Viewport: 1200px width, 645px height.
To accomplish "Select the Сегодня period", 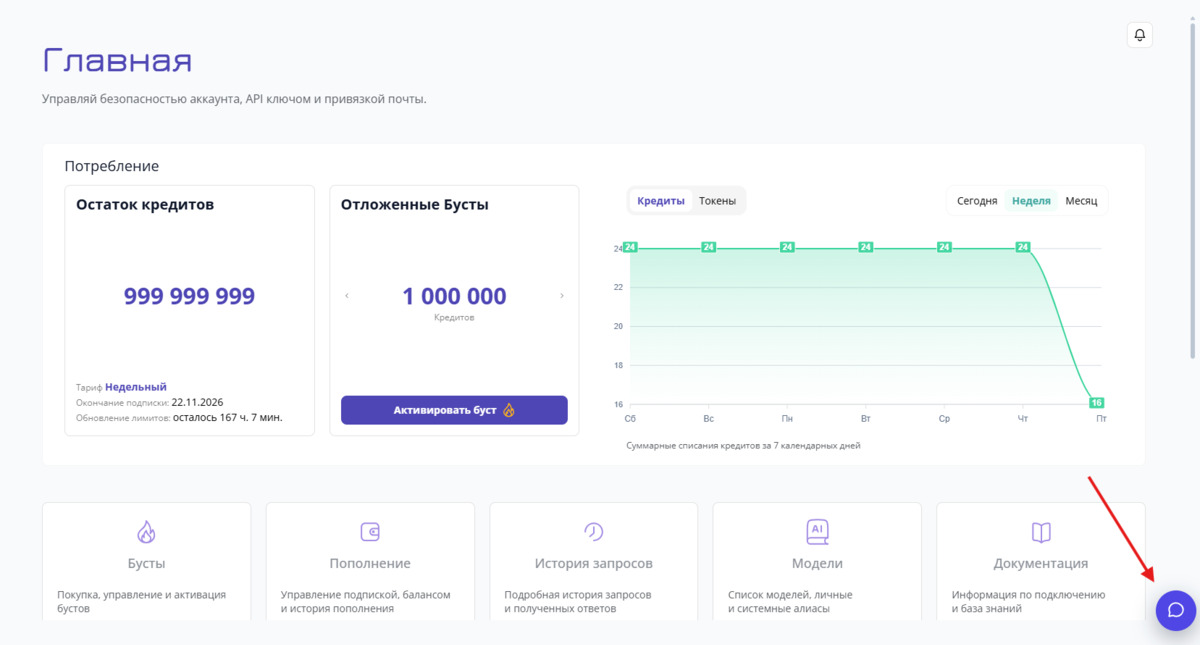I will tap(977, 201).
